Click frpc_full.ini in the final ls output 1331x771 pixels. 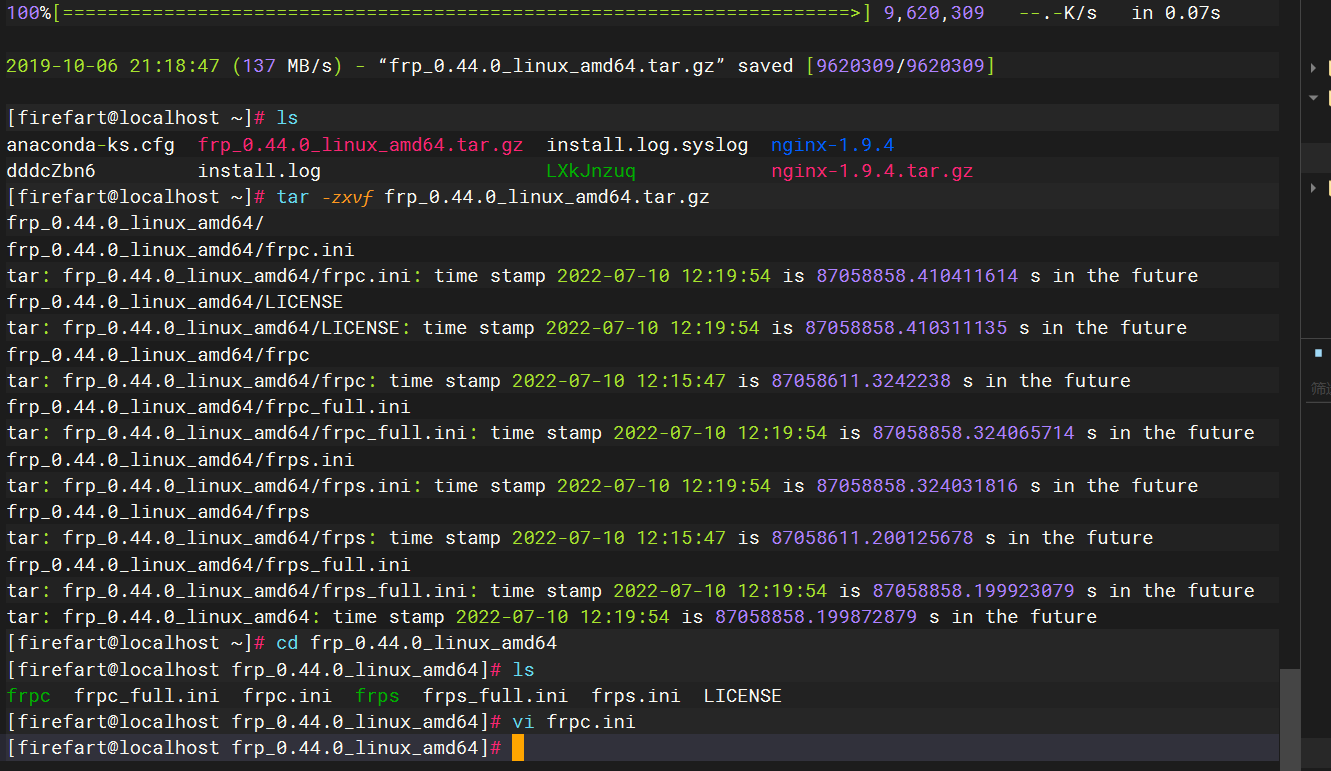pos(147,696)
